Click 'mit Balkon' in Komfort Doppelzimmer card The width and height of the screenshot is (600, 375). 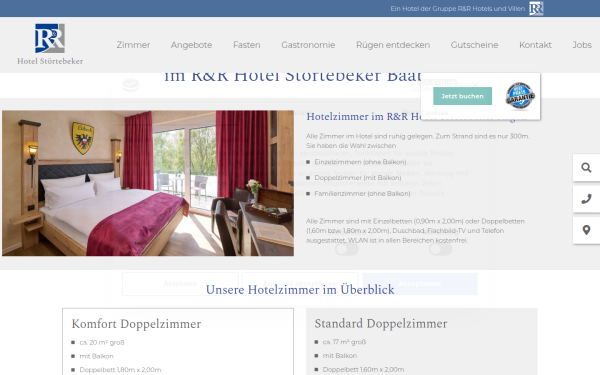[96, 356]
